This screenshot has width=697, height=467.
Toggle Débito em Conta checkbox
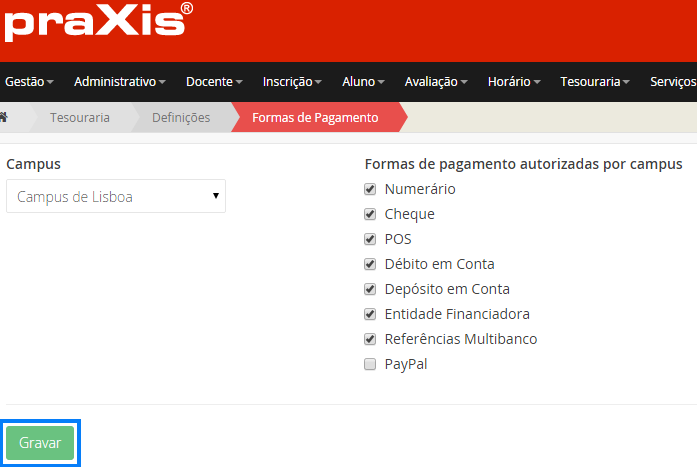[x=370, y=264]
